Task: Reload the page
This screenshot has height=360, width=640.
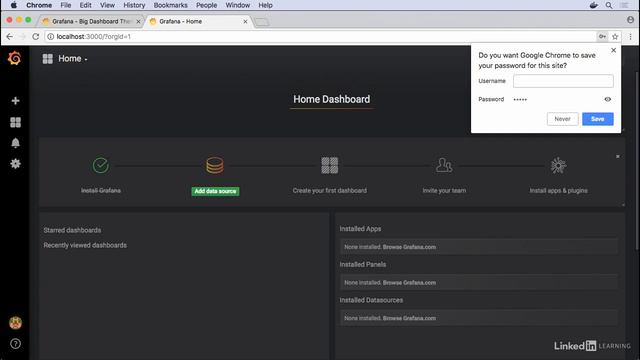Action: 36,37
